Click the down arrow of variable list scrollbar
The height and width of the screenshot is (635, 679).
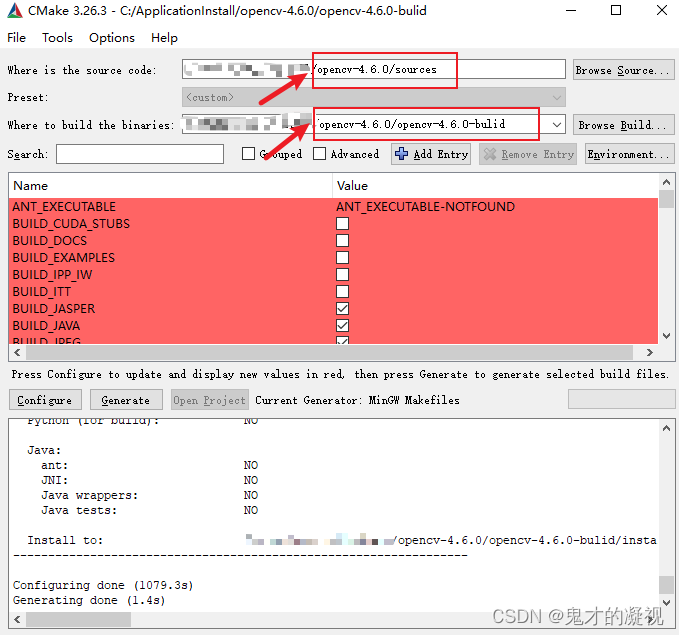pyautogui.click(x=666, y=336)
